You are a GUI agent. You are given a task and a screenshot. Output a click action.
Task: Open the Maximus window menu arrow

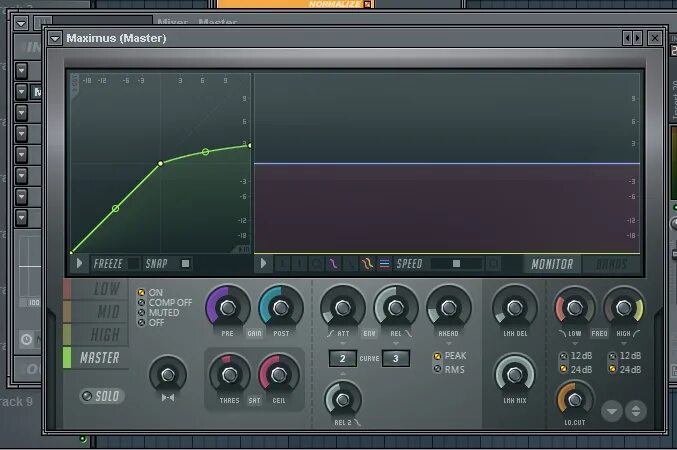(x=55, y=38)
